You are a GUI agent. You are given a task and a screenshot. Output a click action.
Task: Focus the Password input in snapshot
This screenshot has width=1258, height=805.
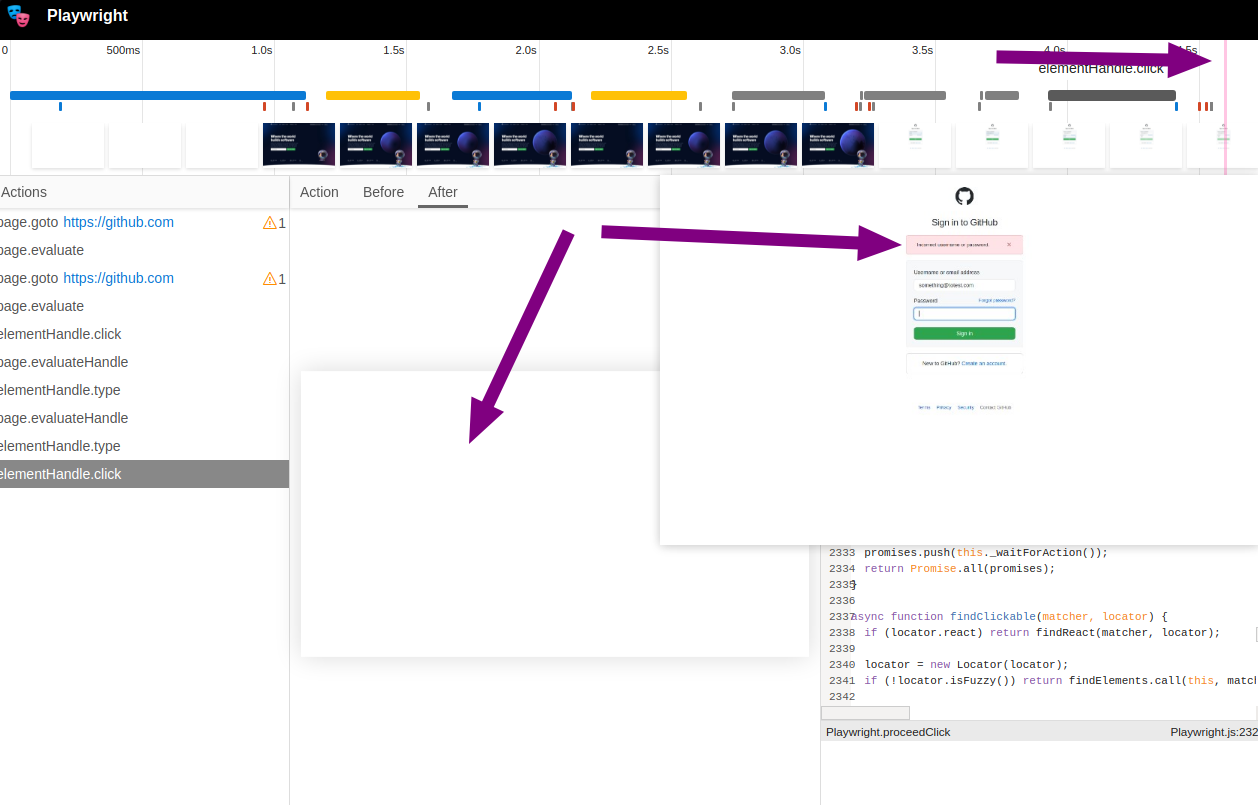(964, 313)
